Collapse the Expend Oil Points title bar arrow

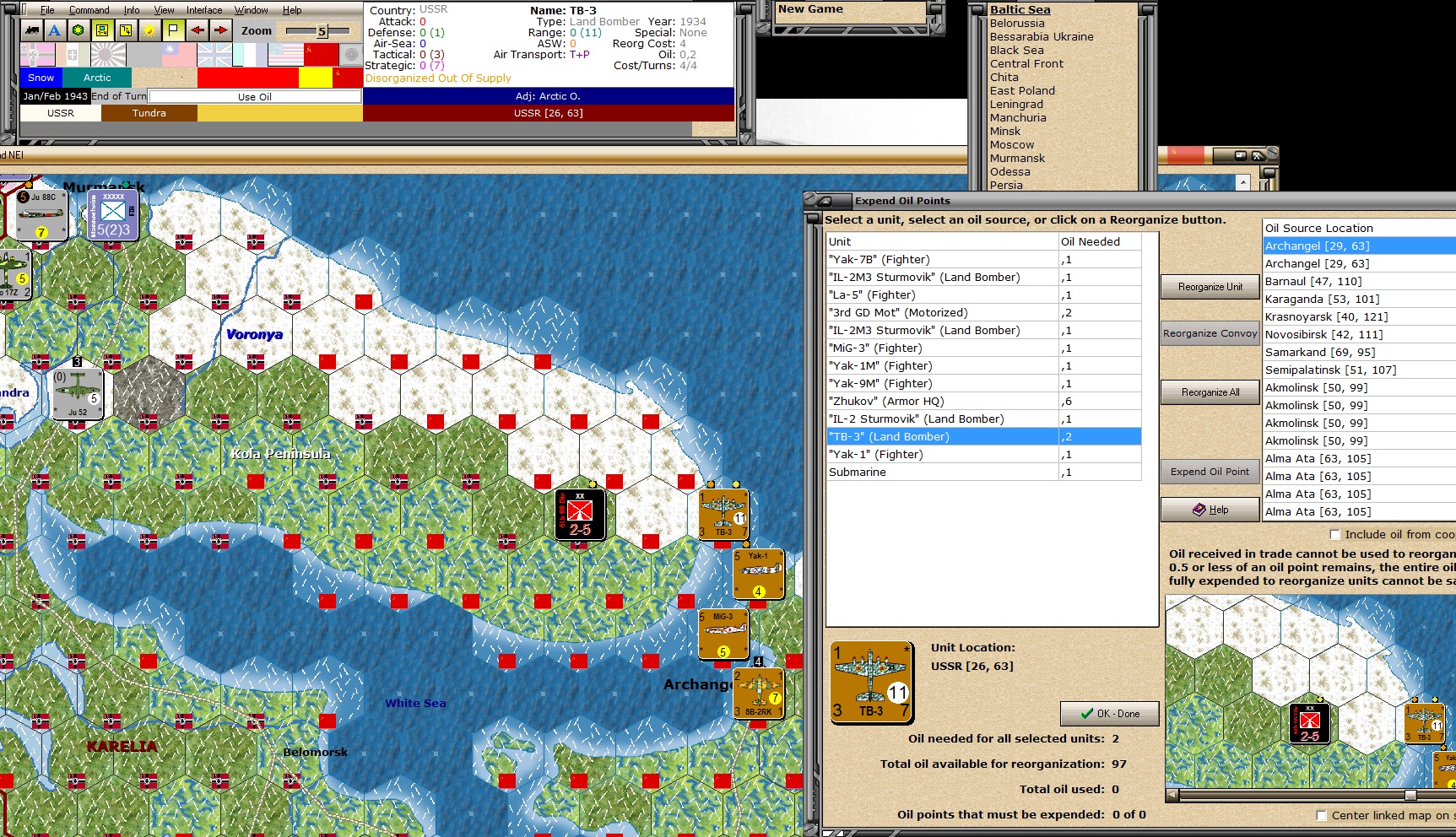826,201
